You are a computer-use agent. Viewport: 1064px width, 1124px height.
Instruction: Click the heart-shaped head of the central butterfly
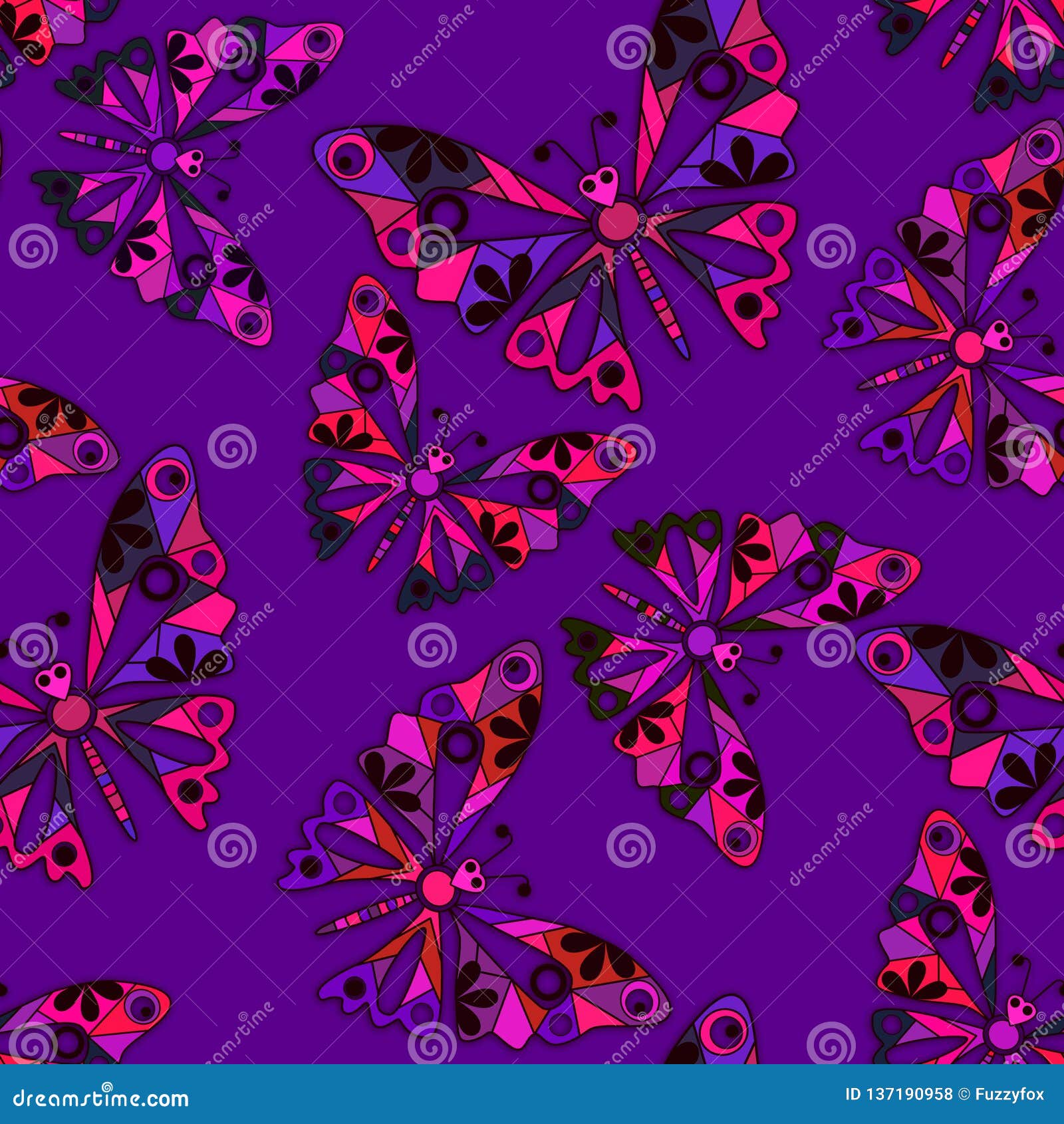(439, 457)
